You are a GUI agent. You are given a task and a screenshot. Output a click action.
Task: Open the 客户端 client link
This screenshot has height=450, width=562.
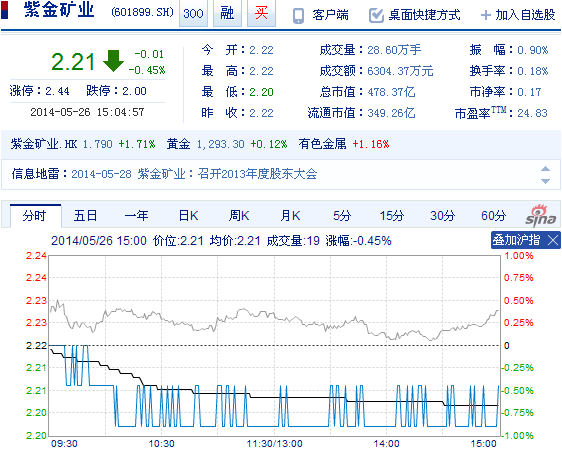click(x=330, y=15)
